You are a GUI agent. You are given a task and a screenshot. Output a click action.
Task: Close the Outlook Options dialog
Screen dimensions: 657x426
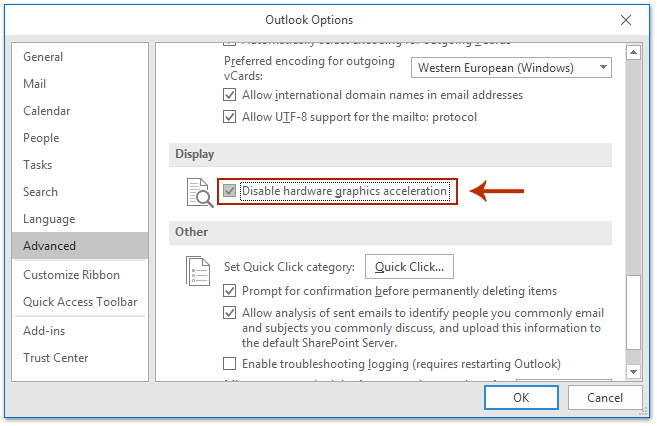point(626,19)
